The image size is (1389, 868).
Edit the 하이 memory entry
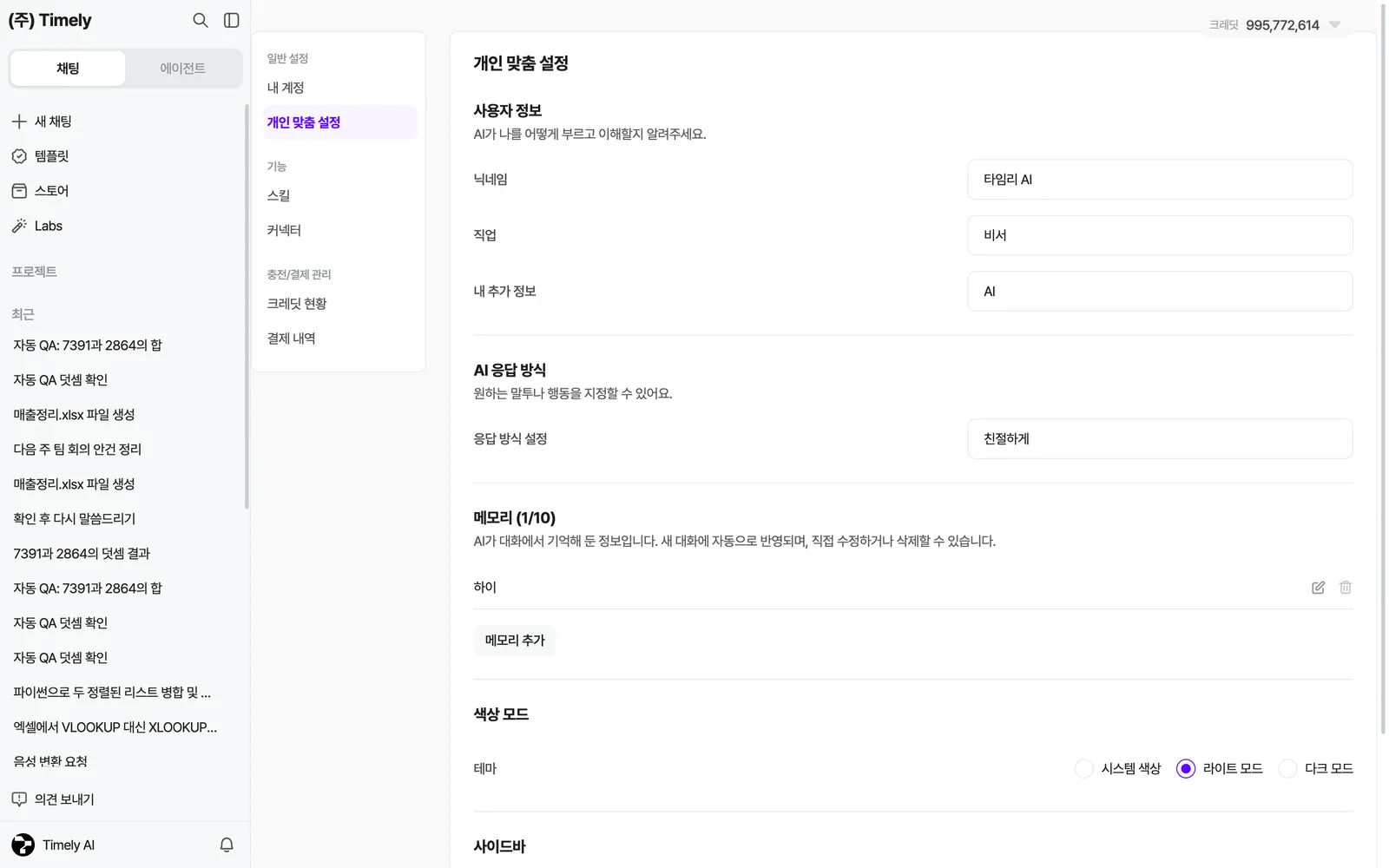point(1318,588)
